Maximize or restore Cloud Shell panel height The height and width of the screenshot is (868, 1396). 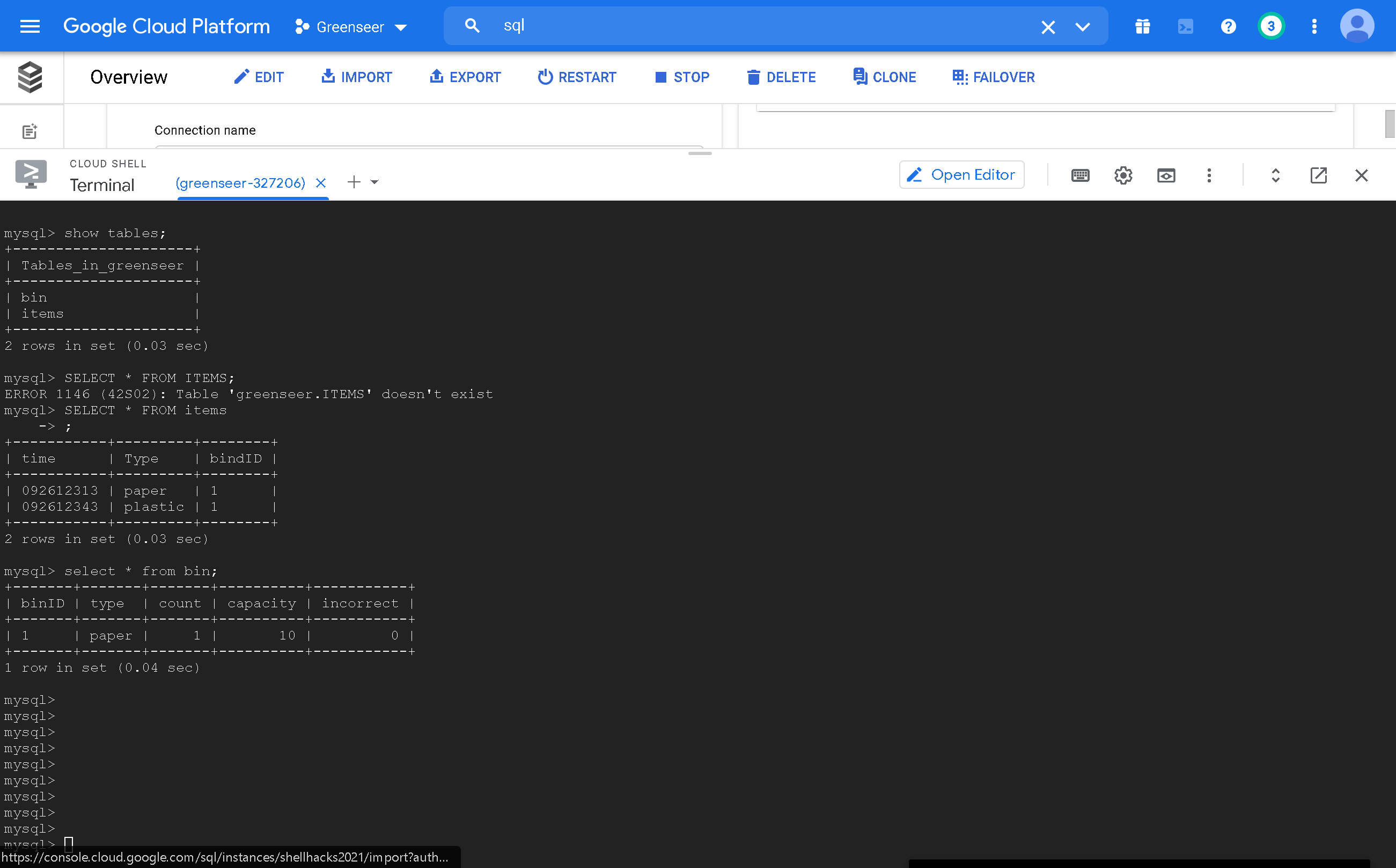1275,175
